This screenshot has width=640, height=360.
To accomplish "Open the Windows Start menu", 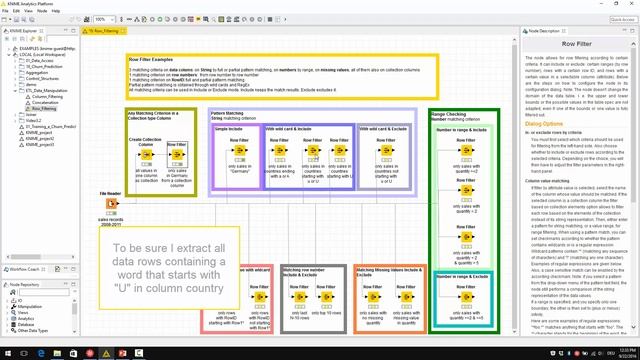I will pyautogui.click(x=8, y=353).
